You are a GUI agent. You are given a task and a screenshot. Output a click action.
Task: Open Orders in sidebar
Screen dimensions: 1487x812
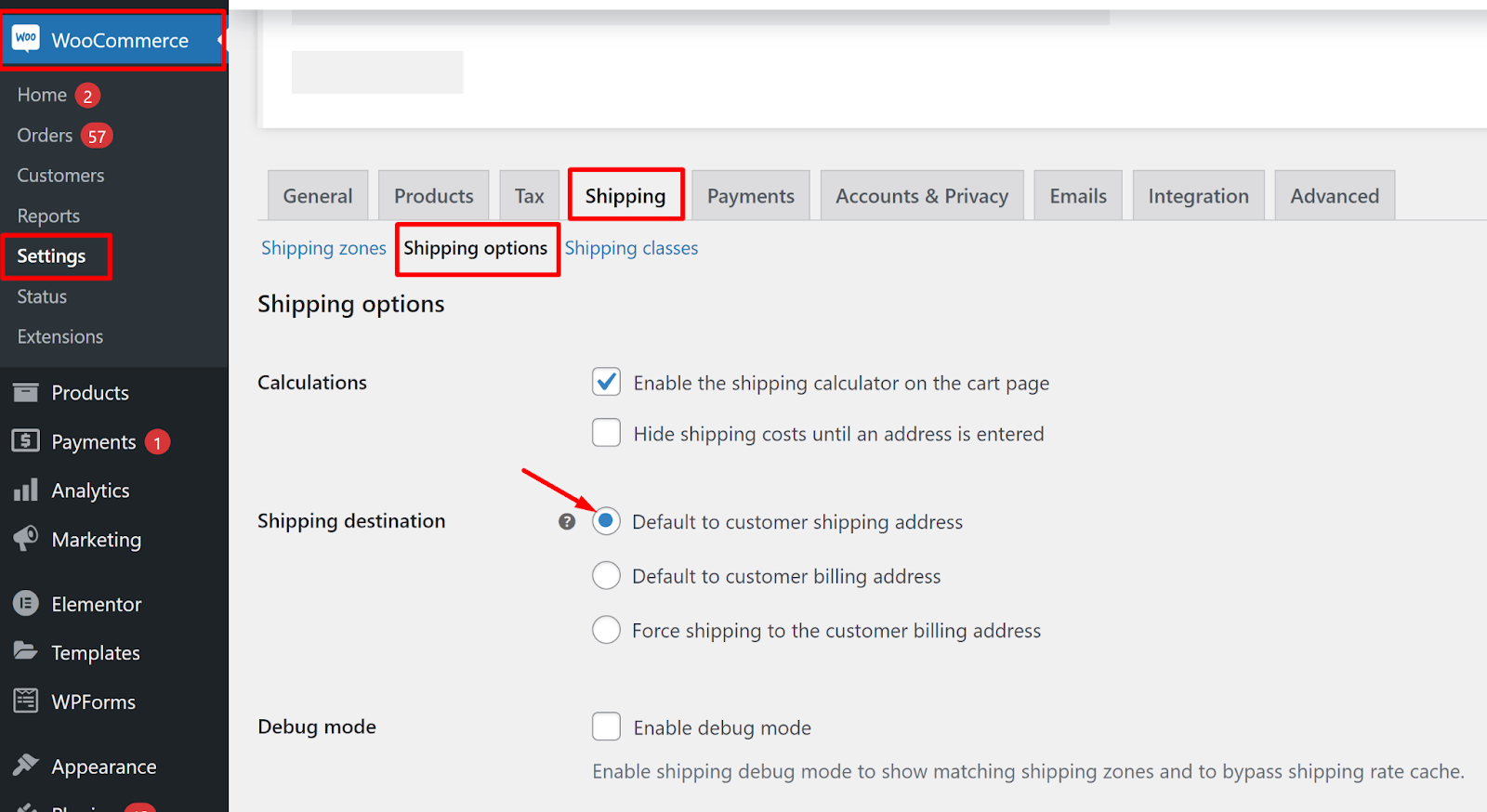pos(45,136)
